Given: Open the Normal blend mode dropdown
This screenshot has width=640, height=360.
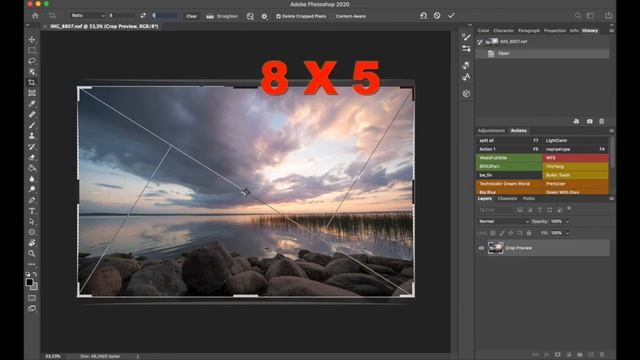Looking at the screenshot, I should click(503, 221).
